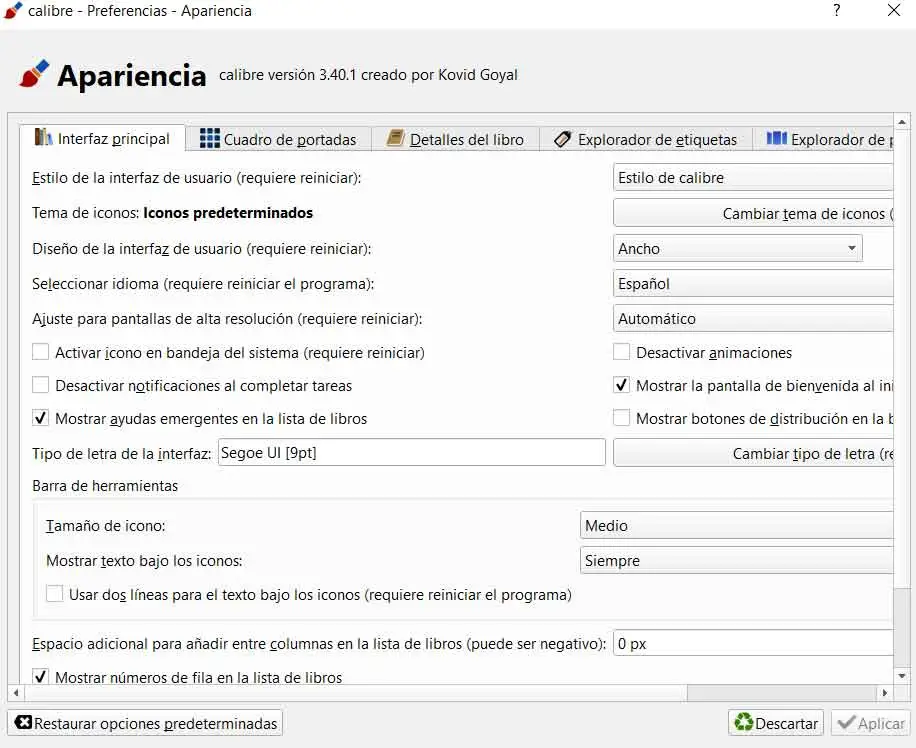Click the X icon on Restaurar opciones button
This screenshot has height=748, width=916.
coord(23,723)
